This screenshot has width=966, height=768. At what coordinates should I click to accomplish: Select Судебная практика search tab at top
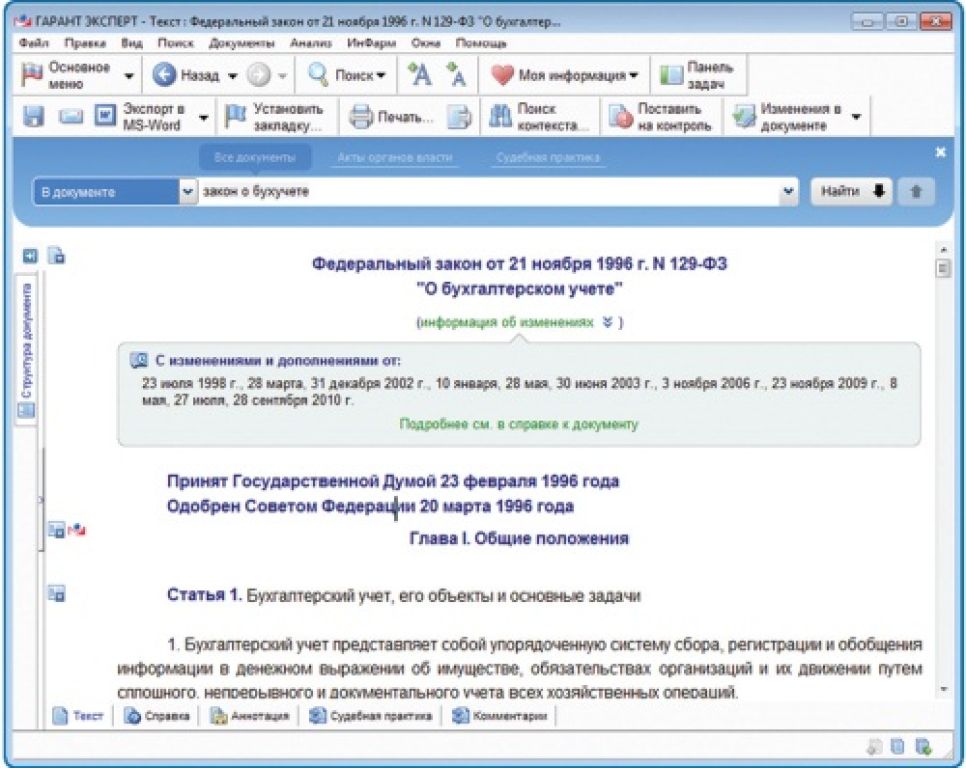(548, 158)
